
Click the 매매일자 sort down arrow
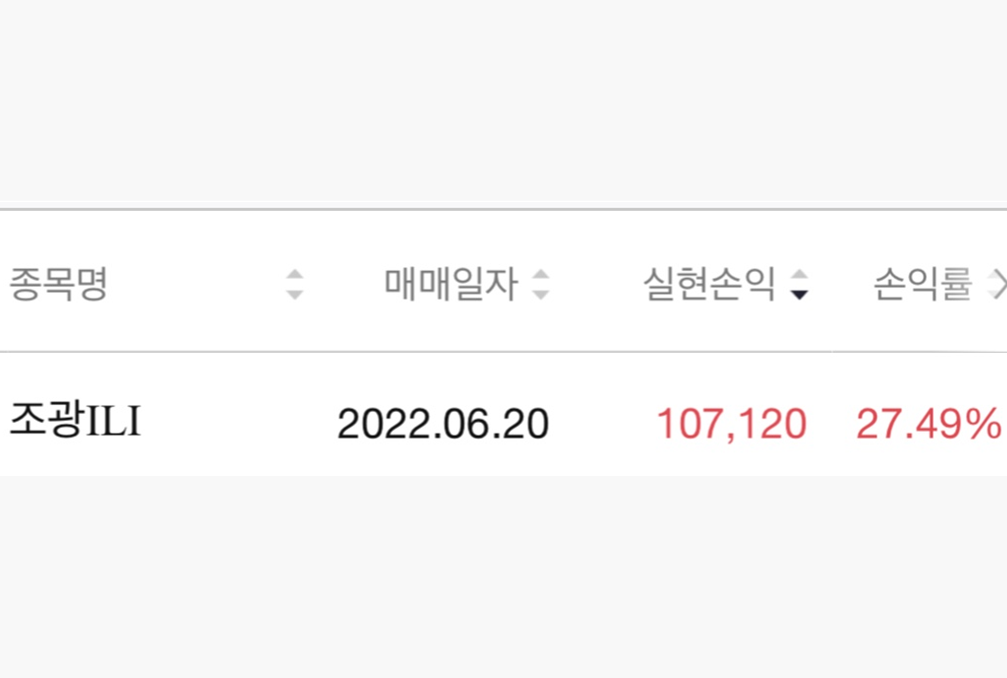540,295
